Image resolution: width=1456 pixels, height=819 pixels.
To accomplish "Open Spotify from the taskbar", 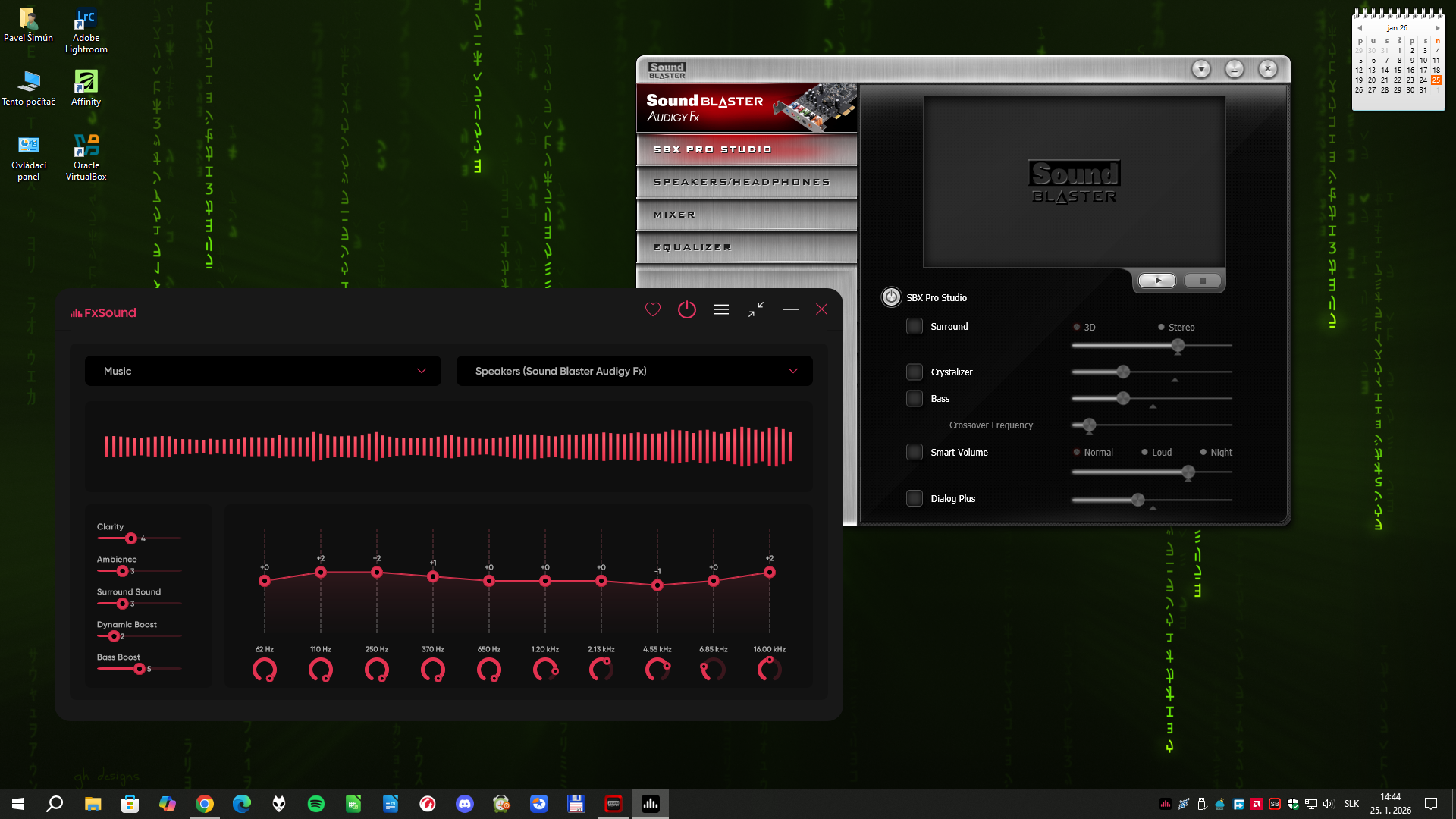I will click(x=316, y=804).
